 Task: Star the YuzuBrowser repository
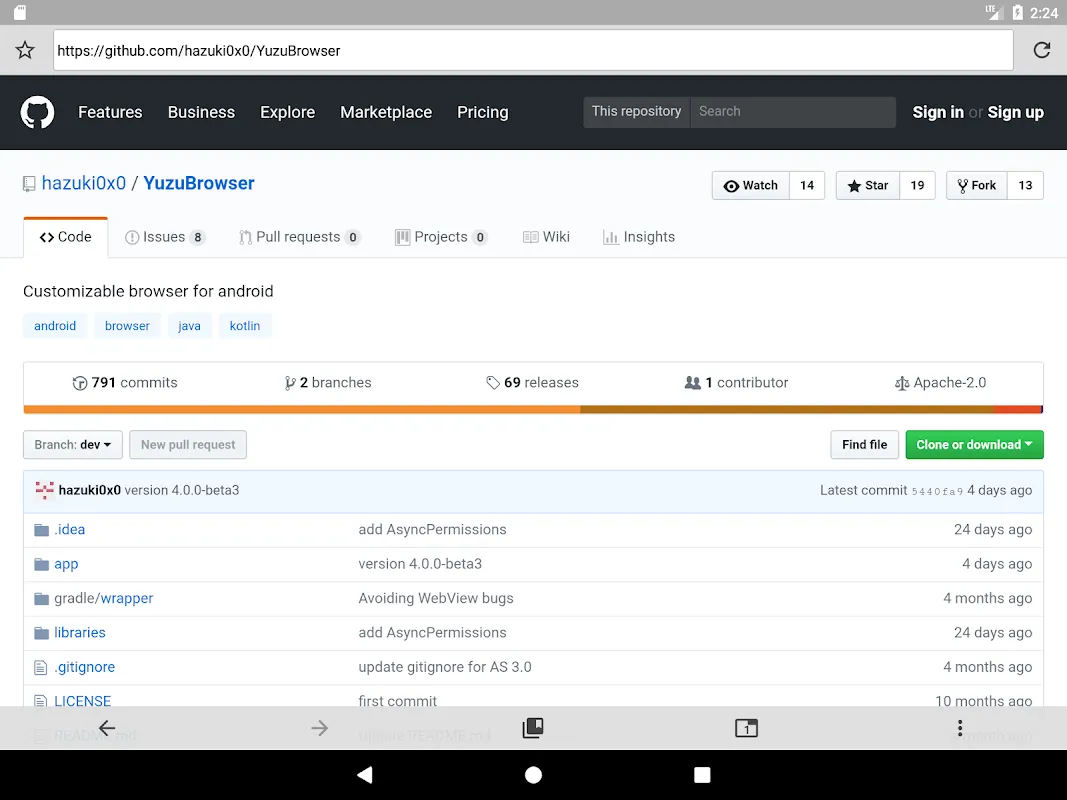[868, 185]
